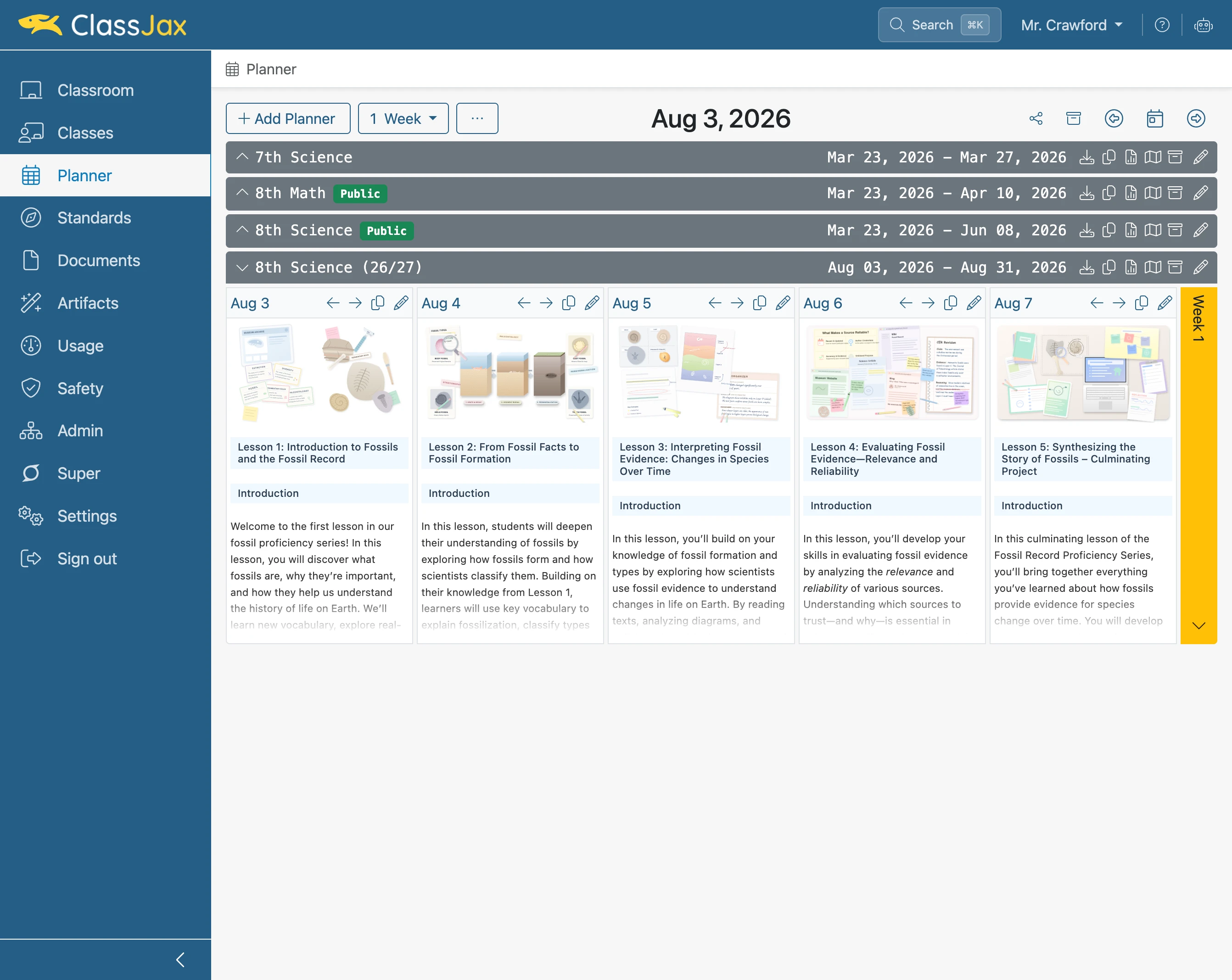Select Planner in the sidebar
This screenshot has width=1232, height=980.
[105, 175]
